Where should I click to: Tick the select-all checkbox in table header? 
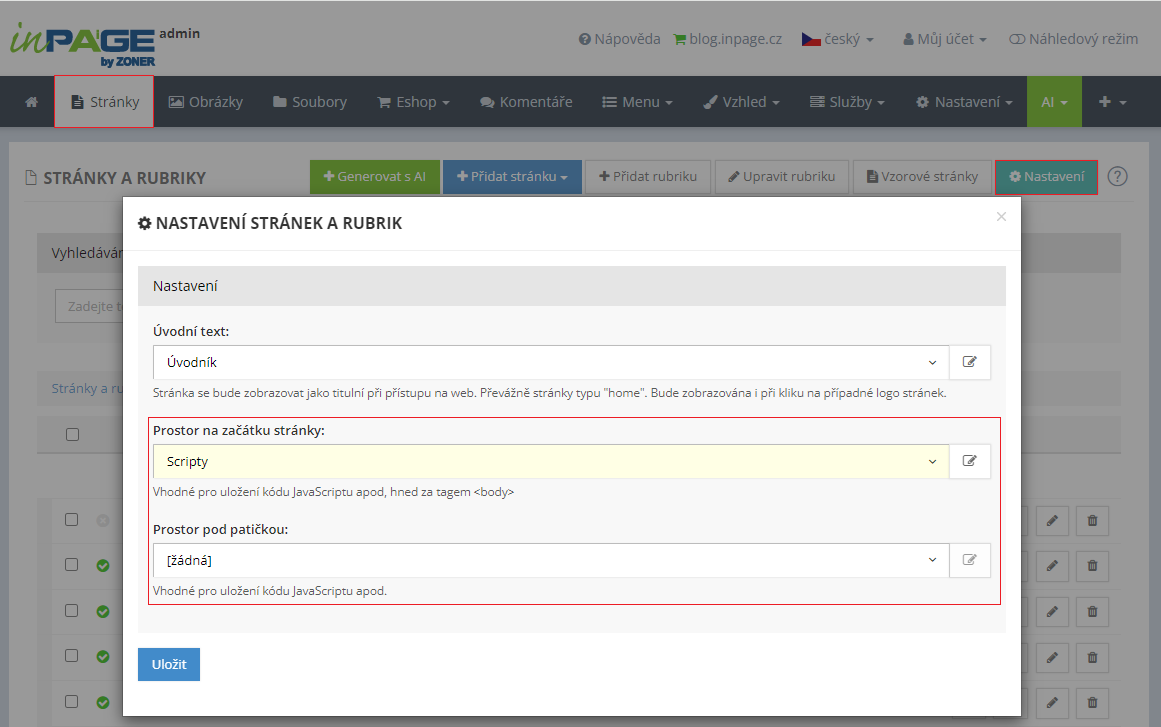coord(72,434)
